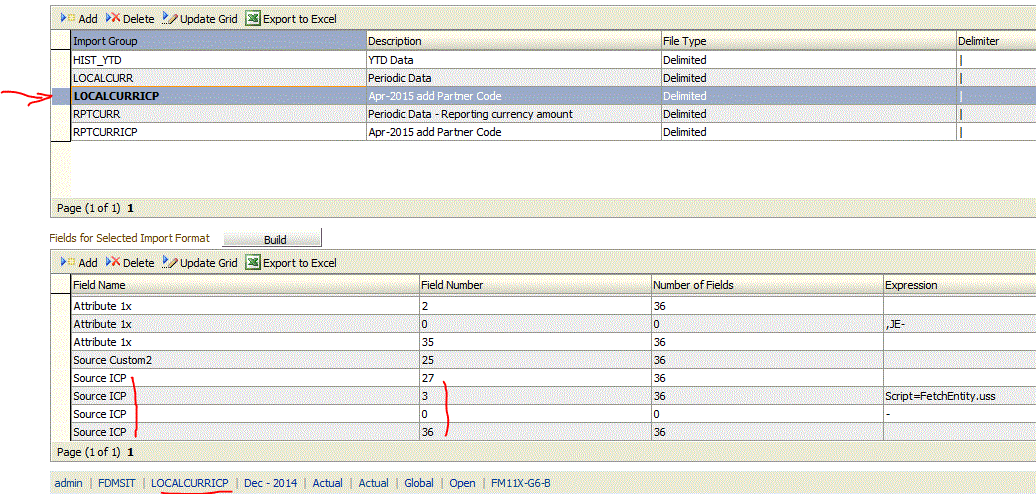Click Add icon in top Import Group toolbar

tap(69, 18)
